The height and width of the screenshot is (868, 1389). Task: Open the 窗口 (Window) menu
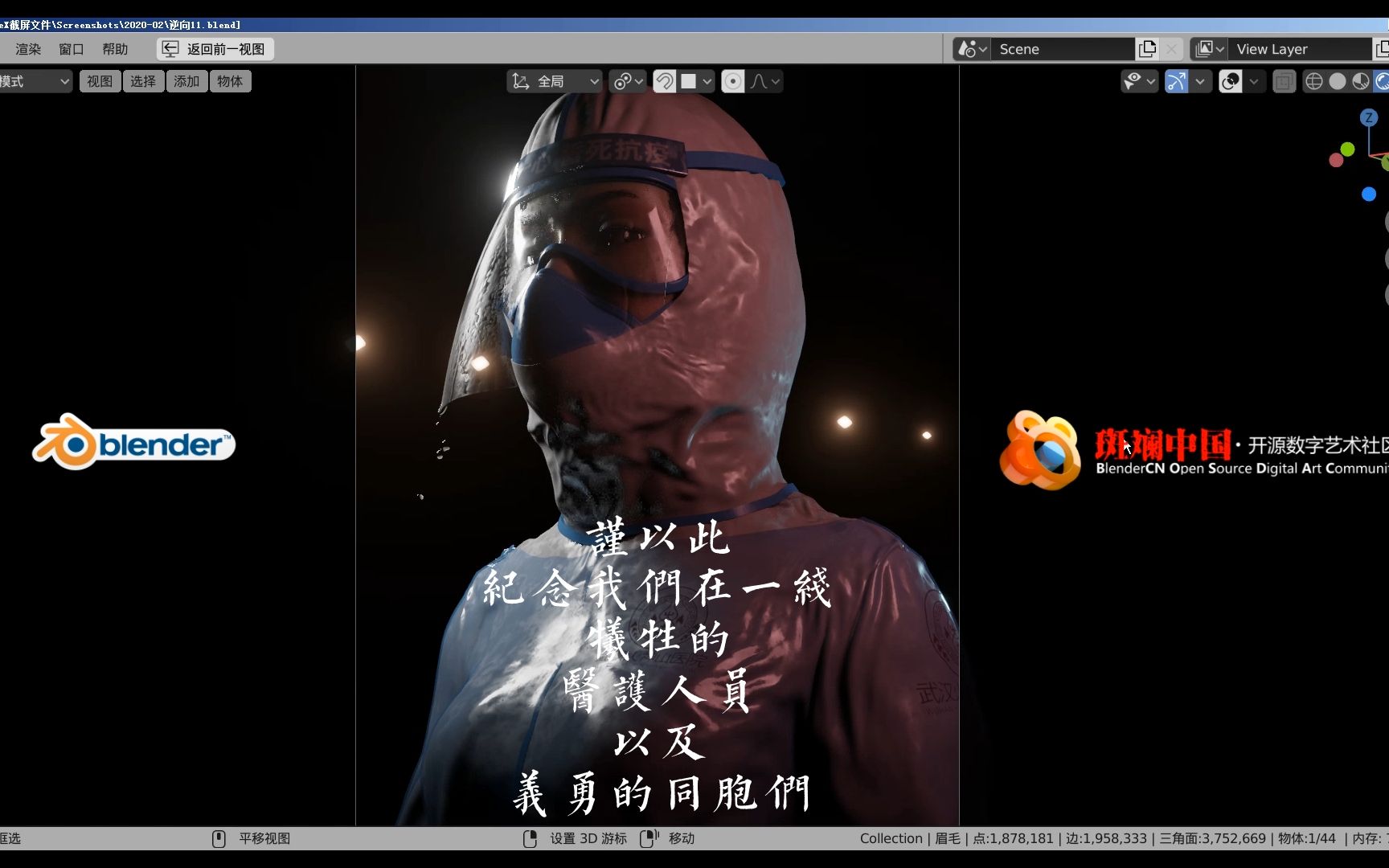[72, 49]
